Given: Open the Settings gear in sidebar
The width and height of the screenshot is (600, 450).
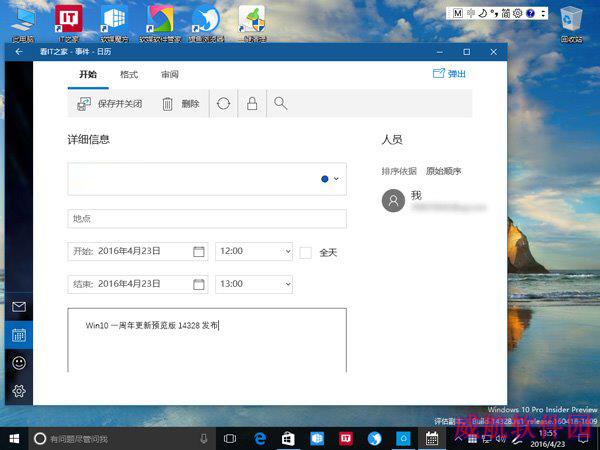Looking at the screenshot, I should click(x=18, y=391).
